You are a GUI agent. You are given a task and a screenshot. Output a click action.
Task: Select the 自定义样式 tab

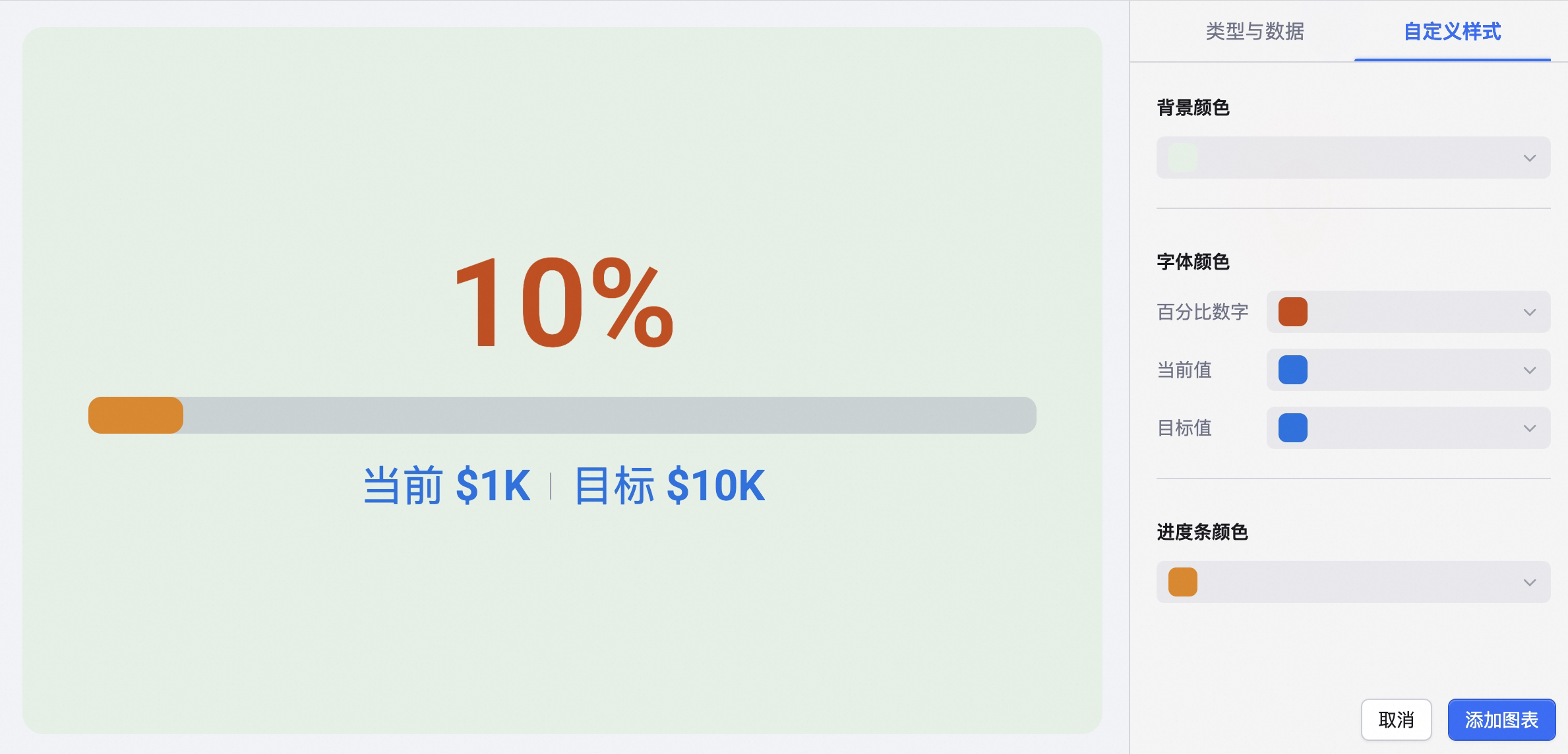click(x=1452, y=32)
